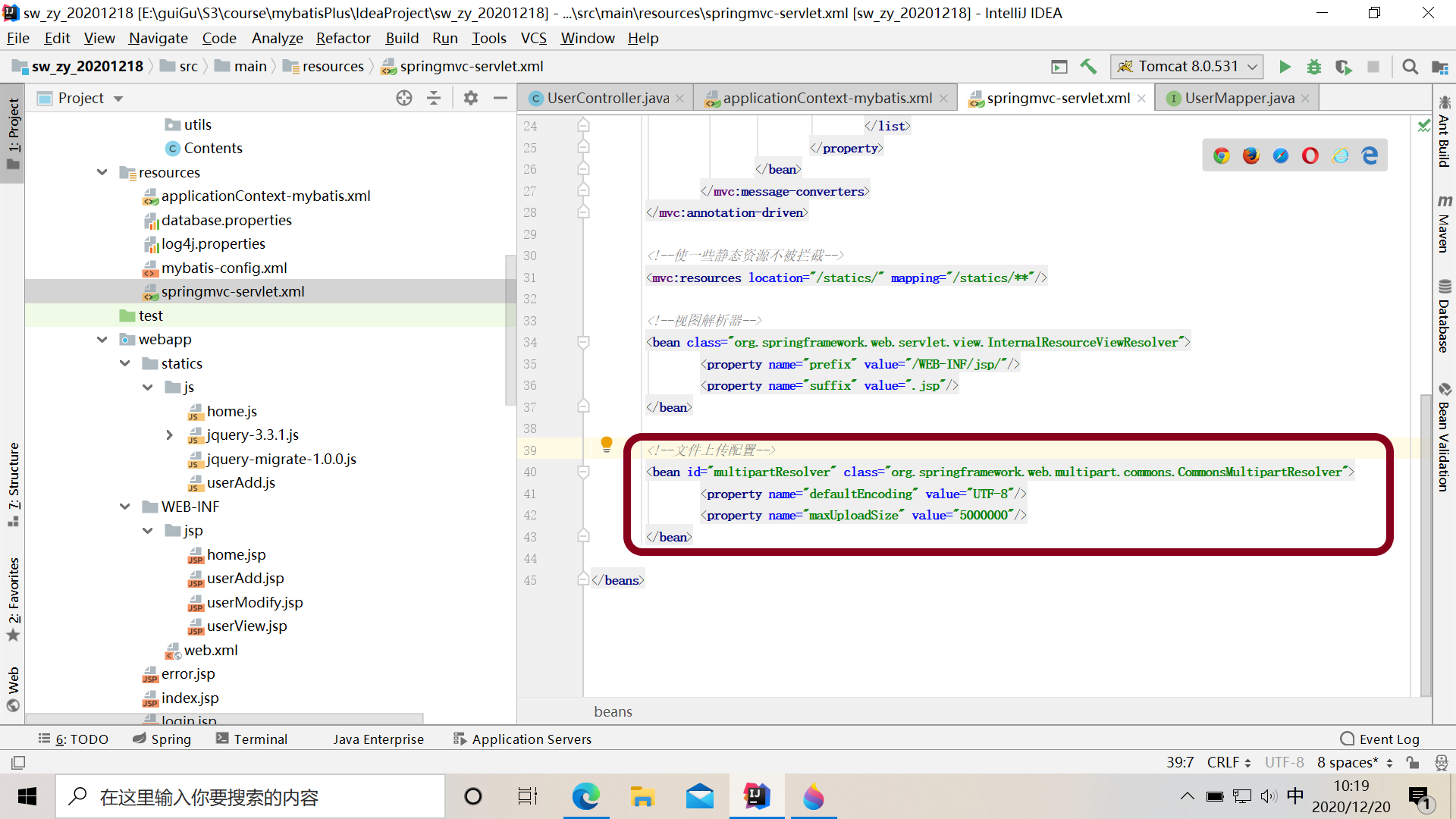This screenshot has width=1456, height=819.
Task: Collapse the resources folder
Action: click(x=102, y=172)
